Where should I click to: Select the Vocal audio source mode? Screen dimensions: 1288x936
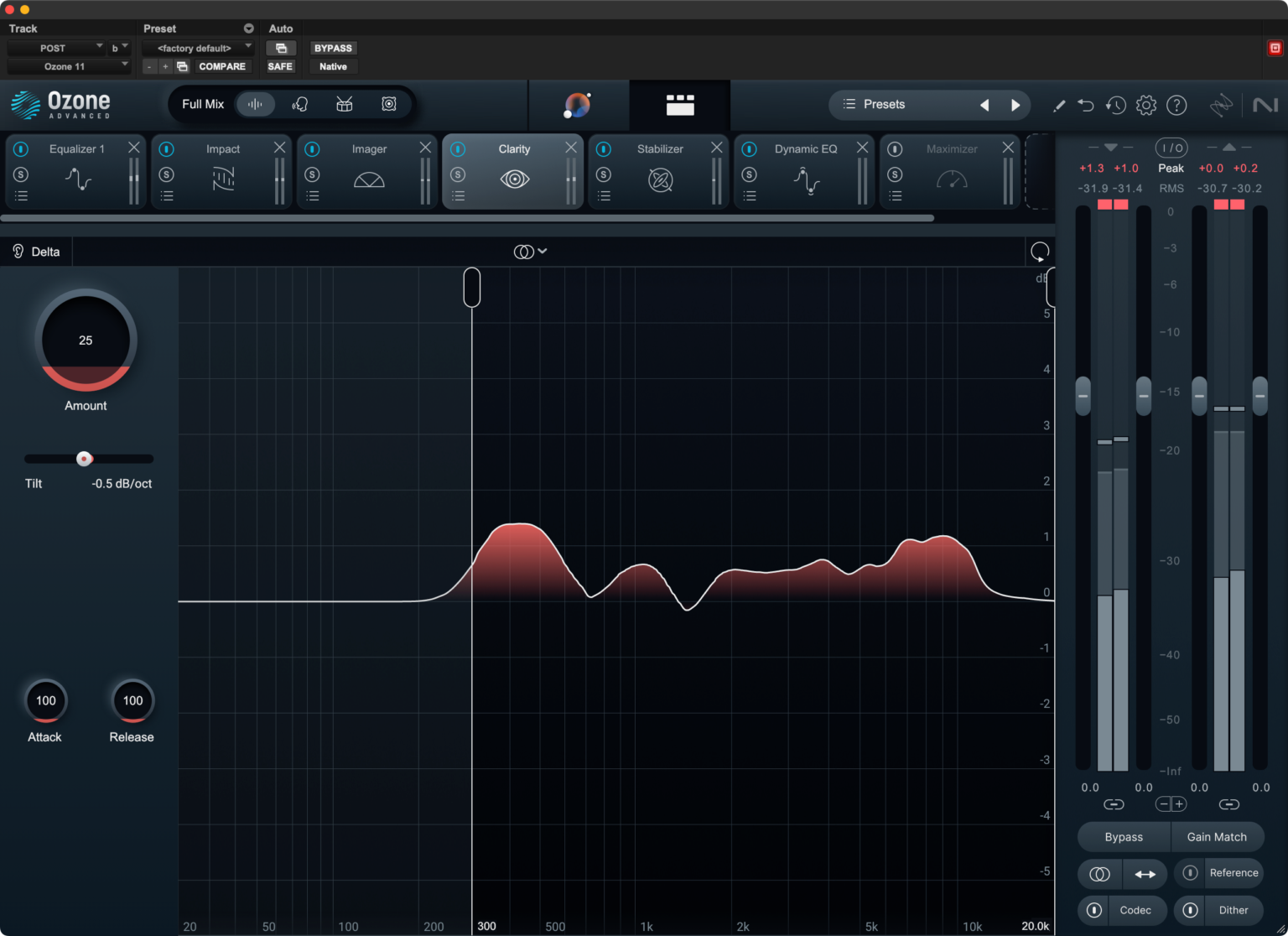(x=300, y=104)
